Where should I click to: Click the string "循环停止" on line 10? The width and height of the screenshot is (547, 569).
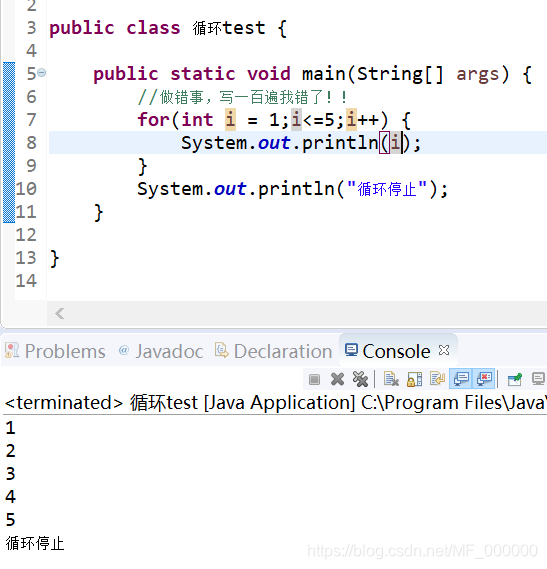click(x=387, y=189)
